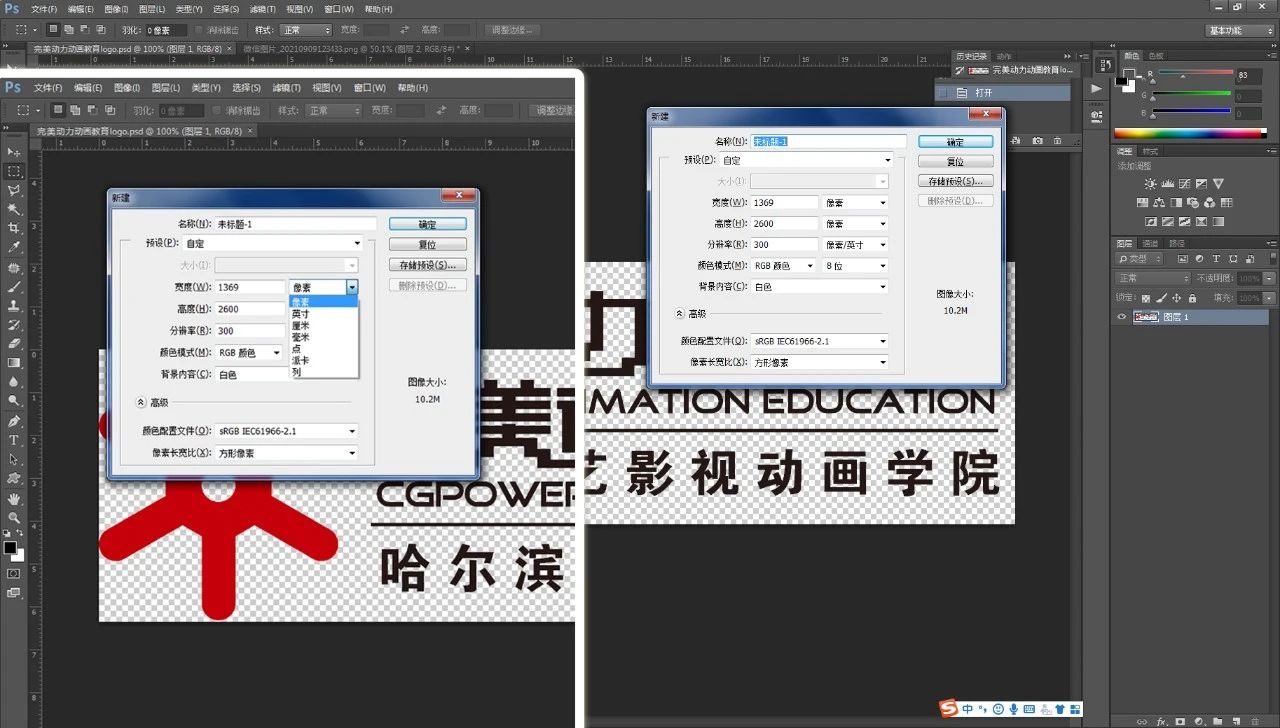Screen dimensions: 1280x728
Task: Switch to the 通道 panel tab
Action: point(1151,243)
